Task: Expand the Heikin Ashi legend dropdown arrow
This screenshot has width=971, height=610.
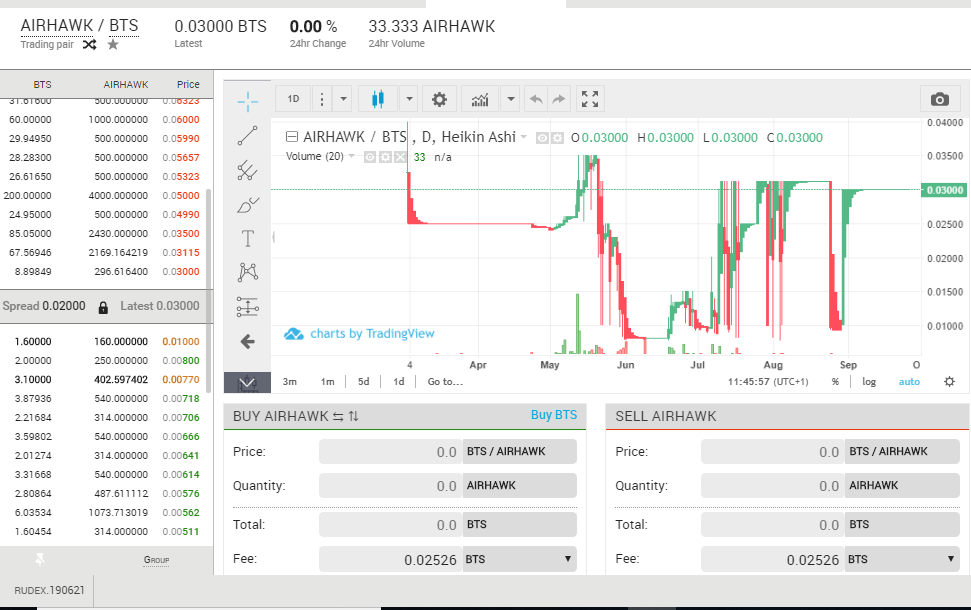Action: coord(524,137)
